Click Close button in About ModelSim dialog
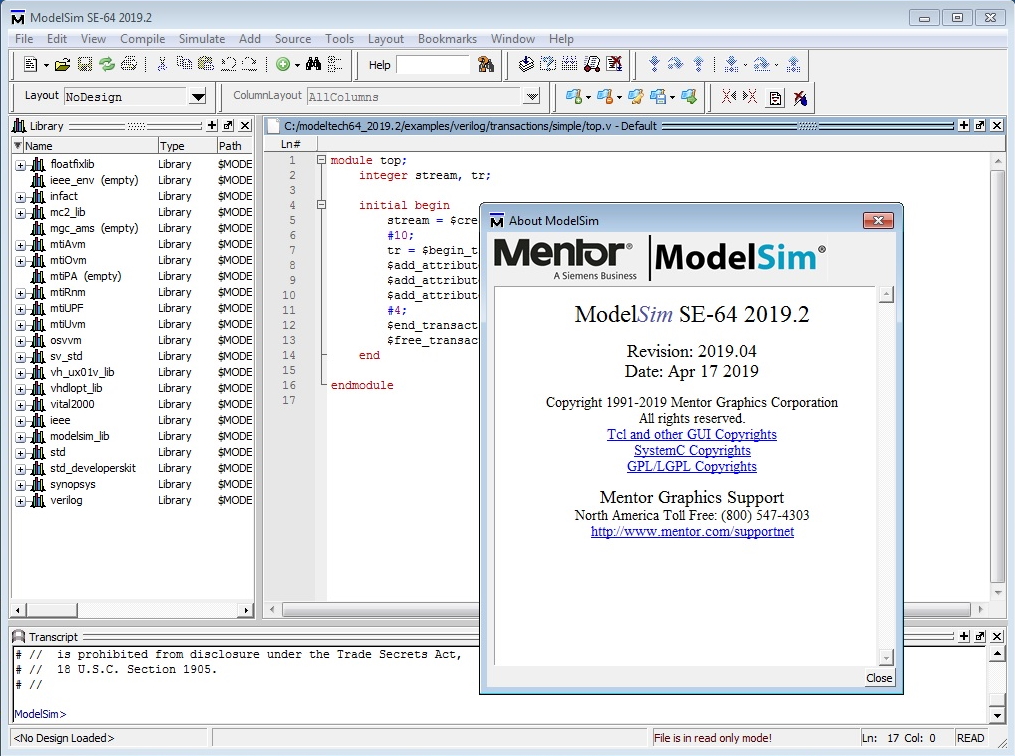Viewport: 1015px width, 756px height. coord(879,678)
